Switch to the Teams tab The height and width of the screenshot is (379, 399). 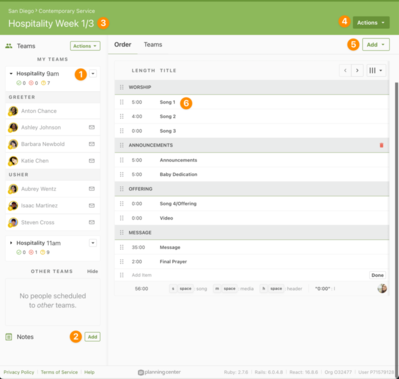pos(153,45)
